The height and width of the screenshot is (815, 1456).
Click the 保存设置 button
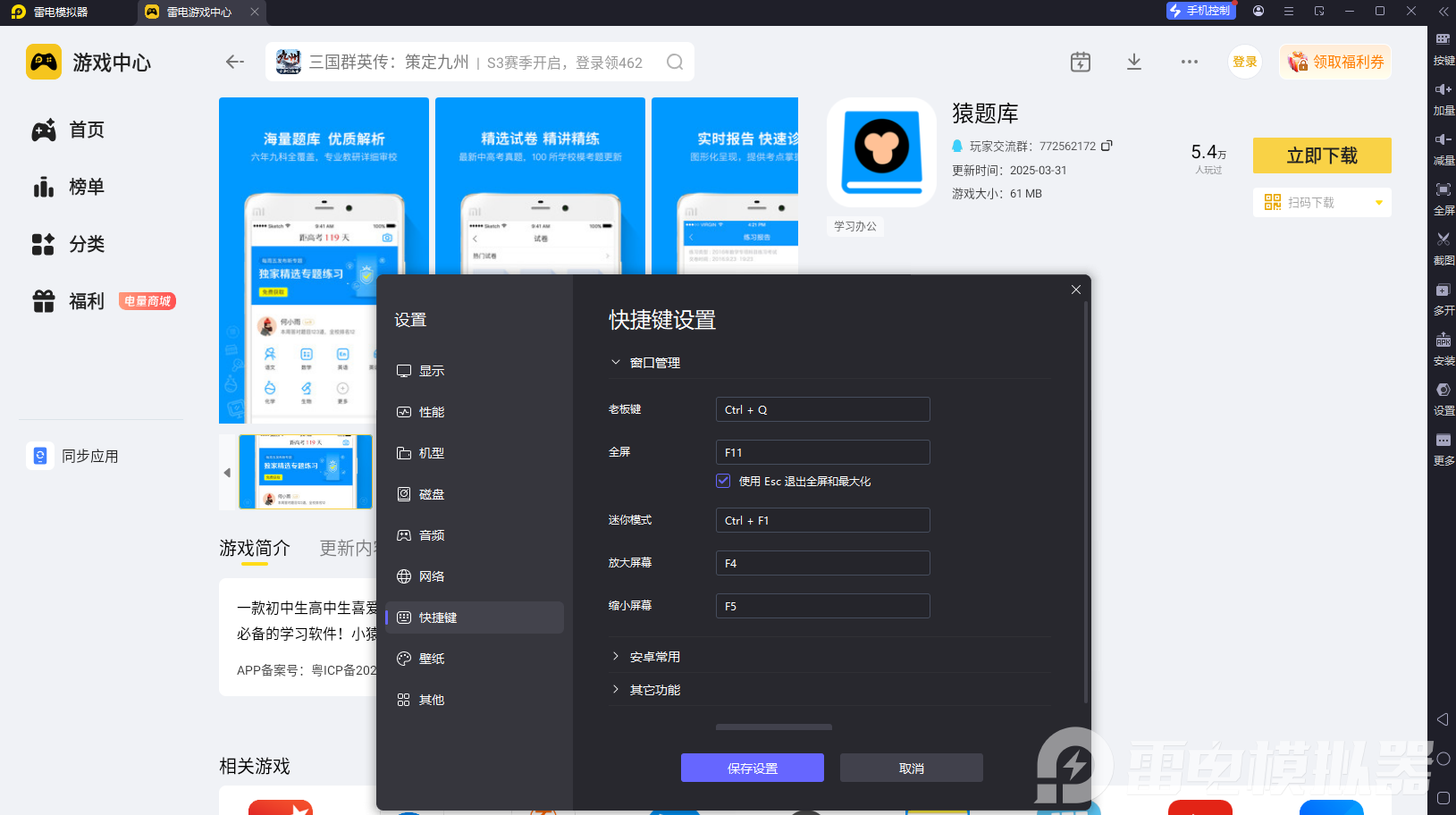pos(753,768)
